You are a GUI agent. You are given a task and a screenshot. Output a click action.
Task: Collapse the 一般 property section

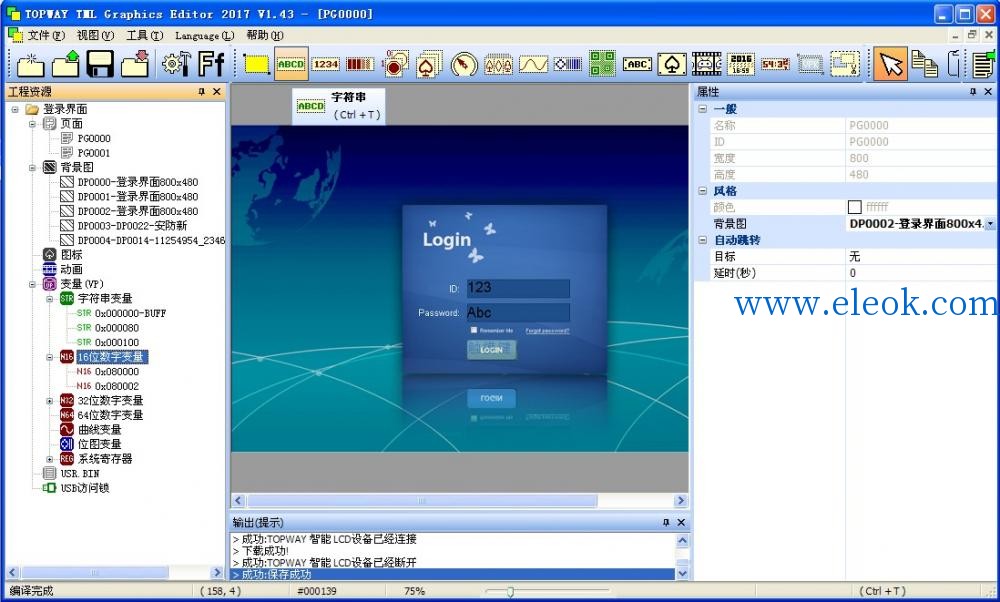(702, 109)
